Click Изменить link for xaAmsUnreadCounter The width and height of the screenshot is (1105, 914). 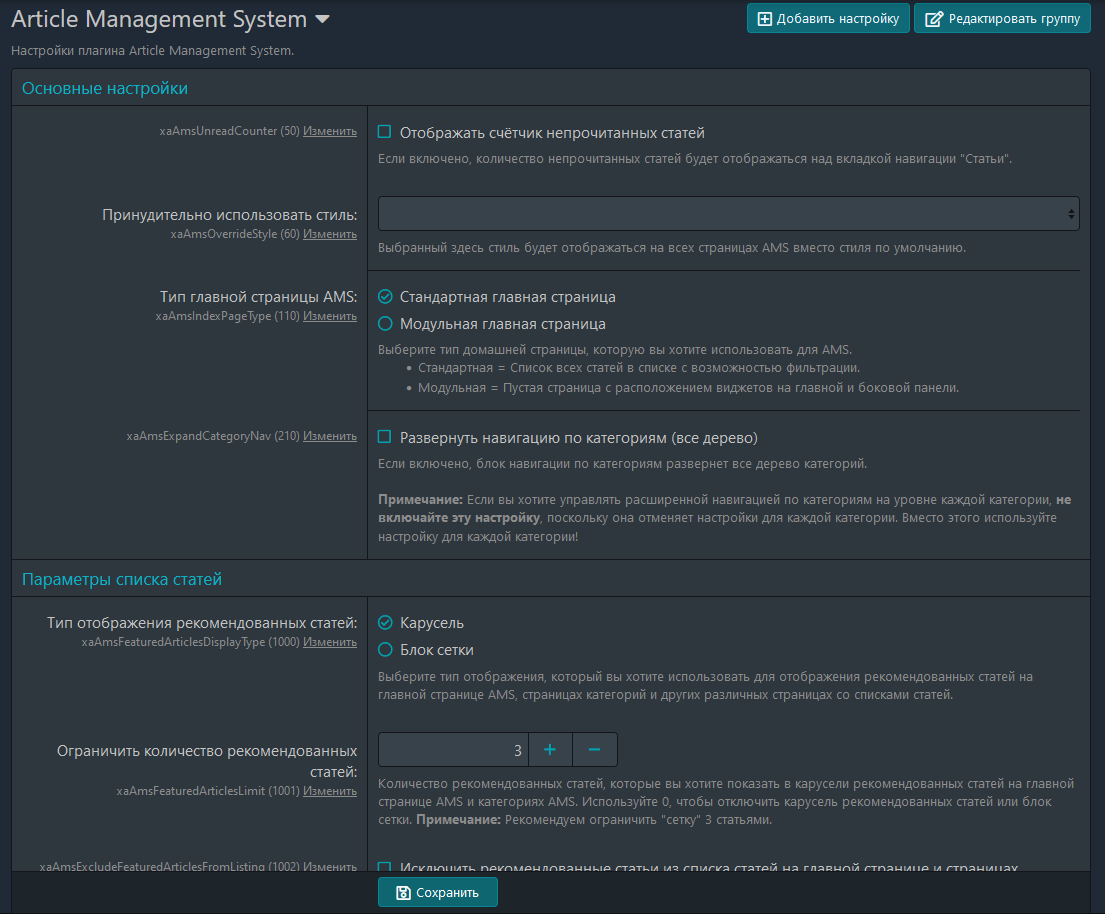(x=330, y=131)
